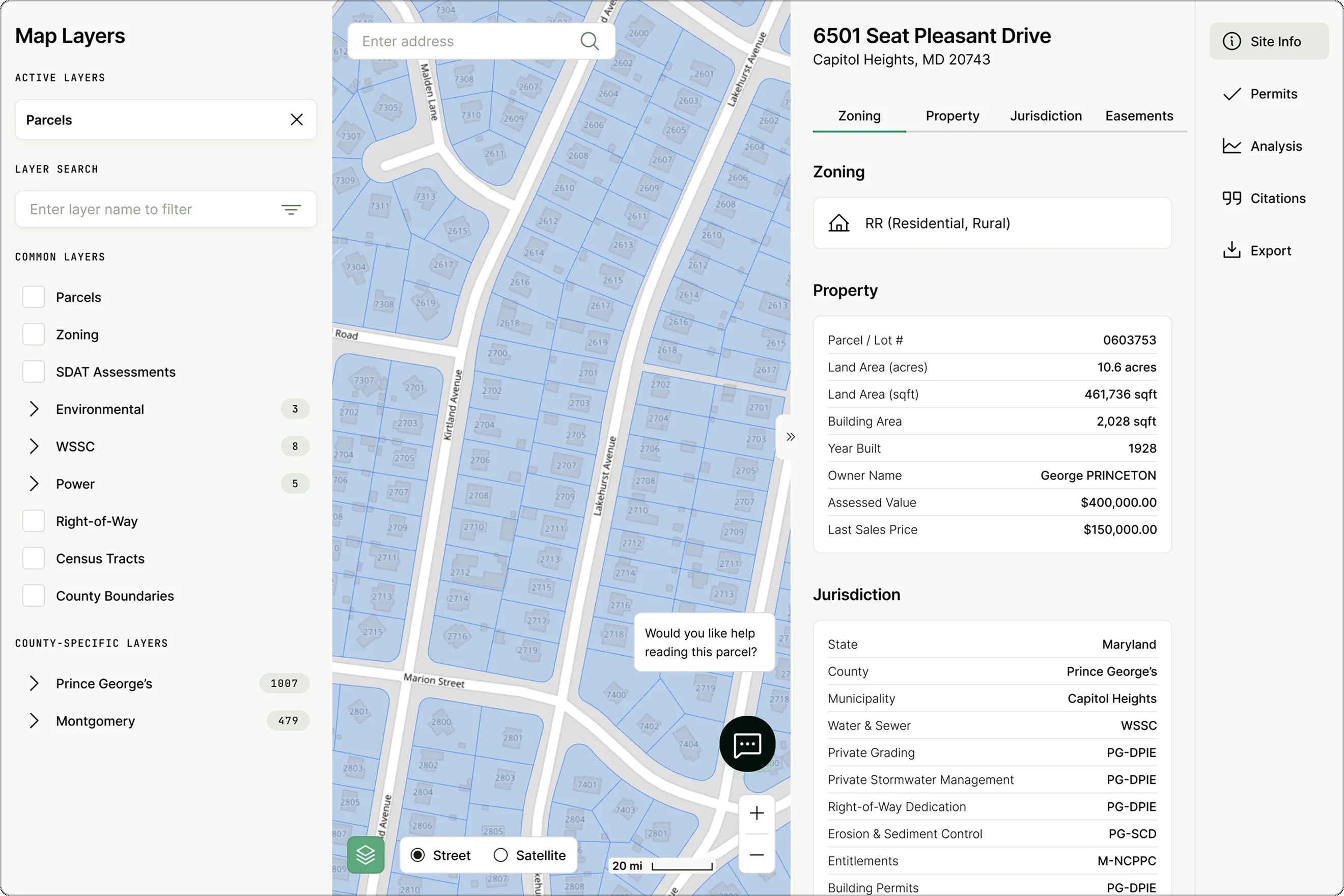Click parcel number 0603753
1344x896 pixels.
point(1129,340)
